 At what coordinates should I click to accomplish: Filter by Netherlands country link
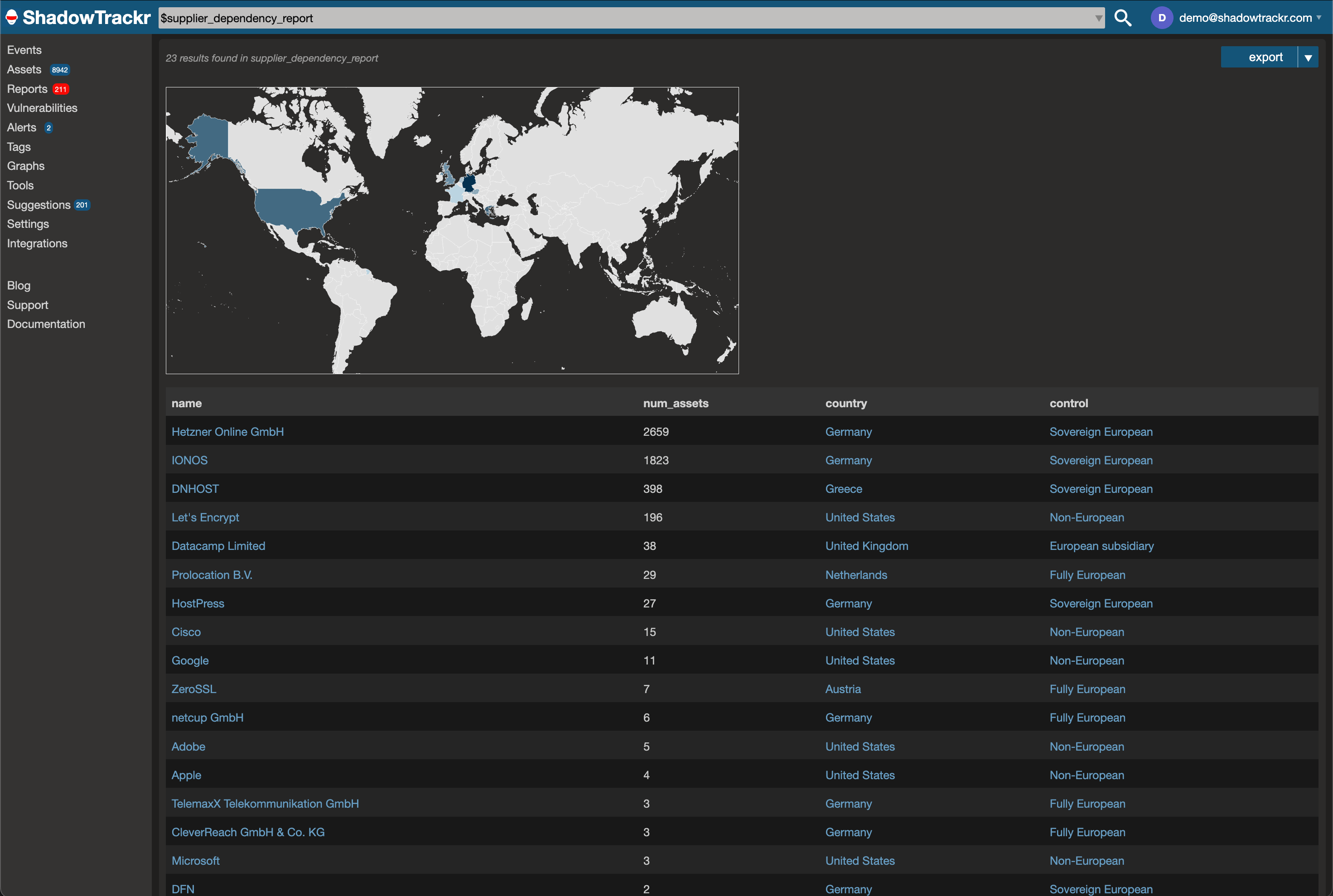click(x=856, y=575)
